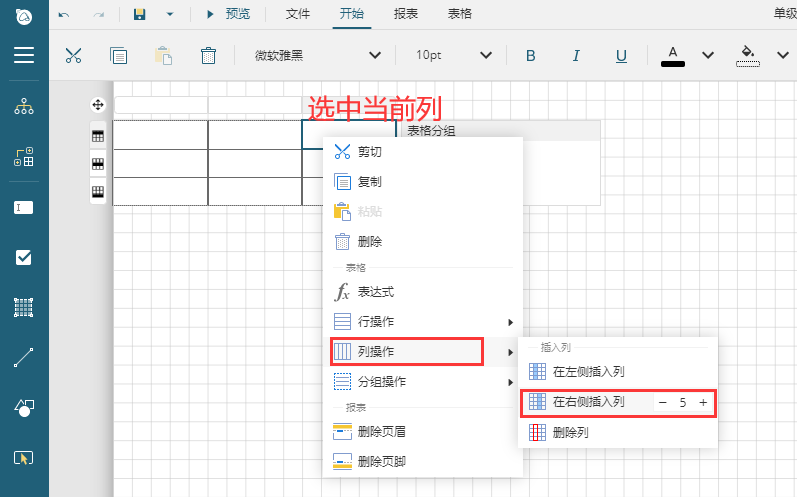Apply the black font color swatch

(x=672, y=56)
